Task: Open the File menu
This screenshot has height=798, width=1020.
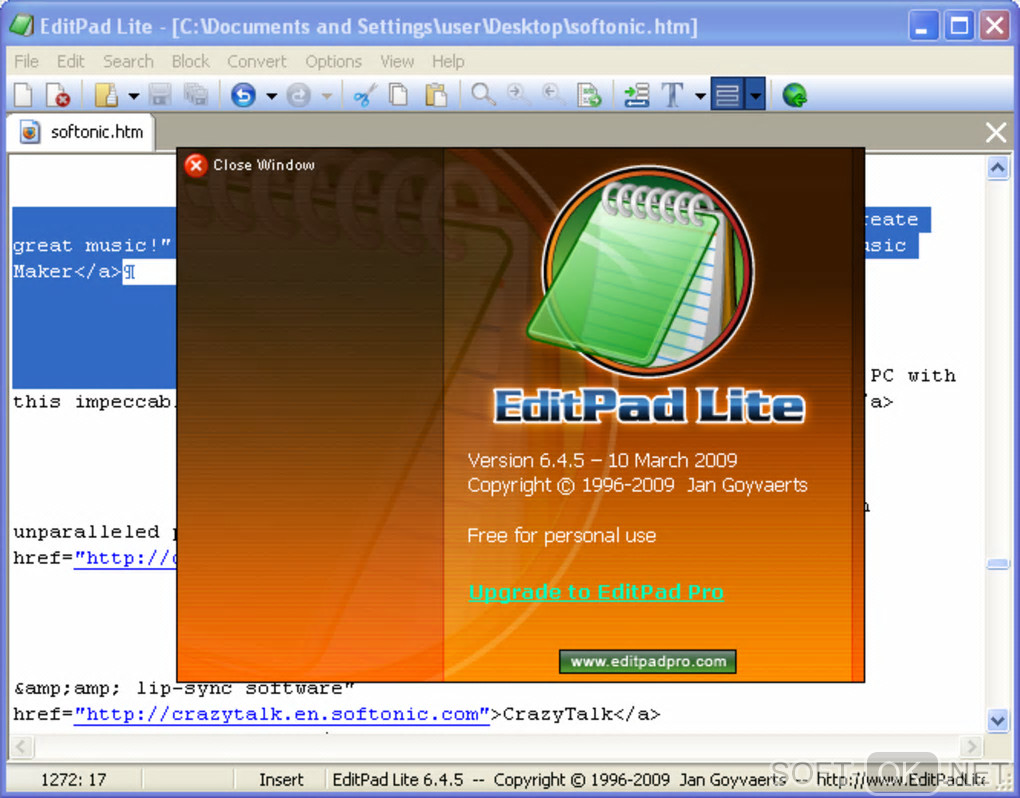Action: pos(27,61)
